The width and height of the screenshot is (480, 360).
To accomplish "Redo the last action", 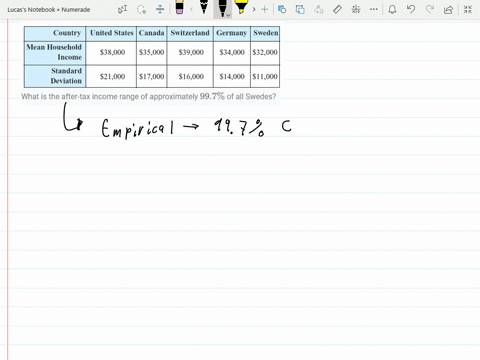I will pyautogui.click(x=430, y=9).
